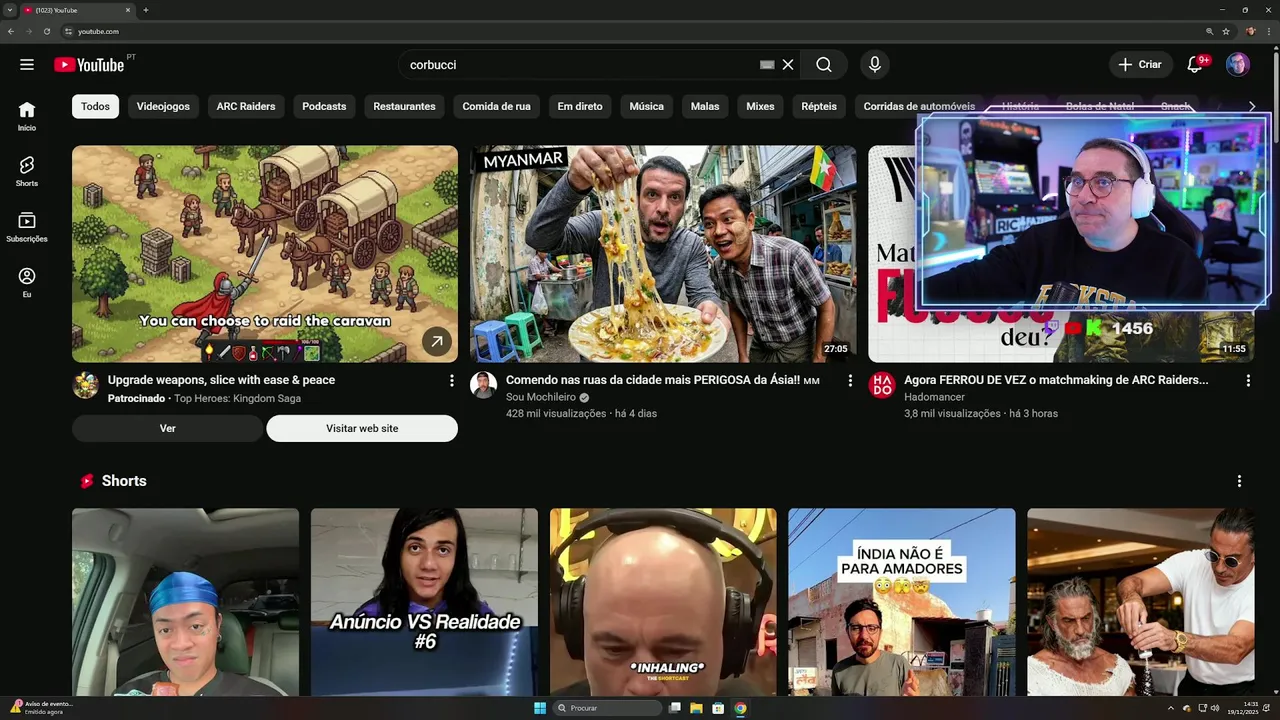Click the browser back arrow
Screen dimensions: 1280x720
tap(11, 31)
